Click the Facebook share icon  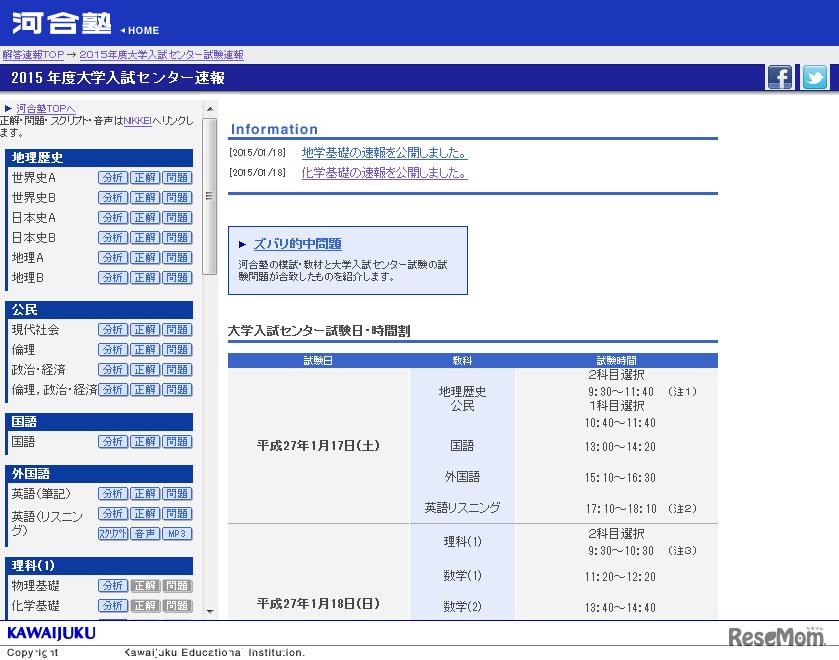[x=779, y=77]
